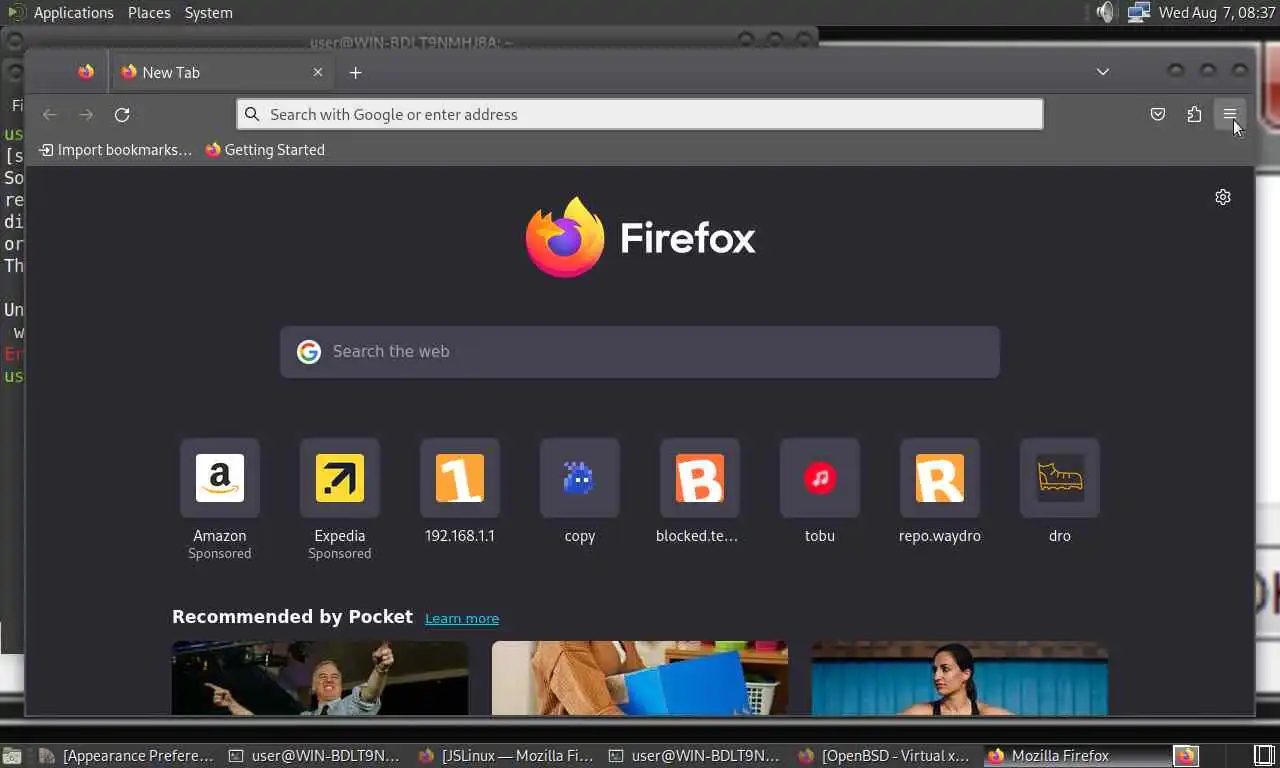Click the Pocket Learn more link

[462, 618]
